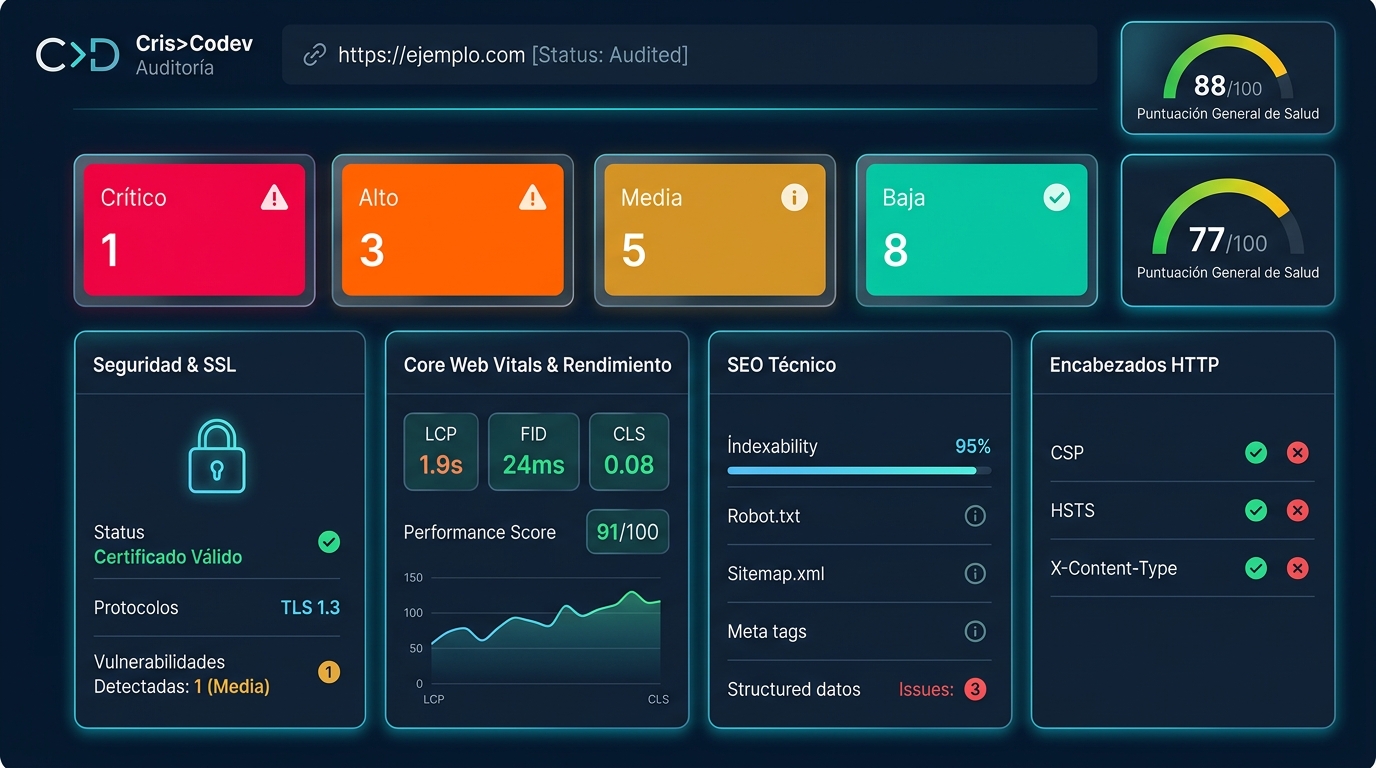
Task: Select the CLS 0.08 metric tile
Action: tap(629, 452)
